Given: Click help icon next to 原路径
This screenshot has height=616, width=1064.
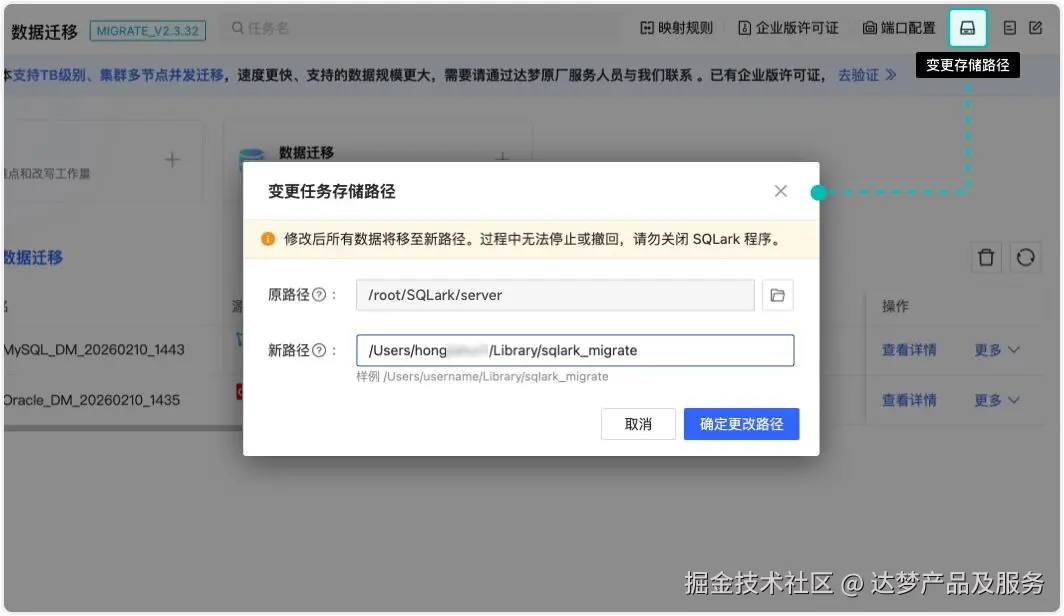Looking at the screenshot, I should 319,295.
